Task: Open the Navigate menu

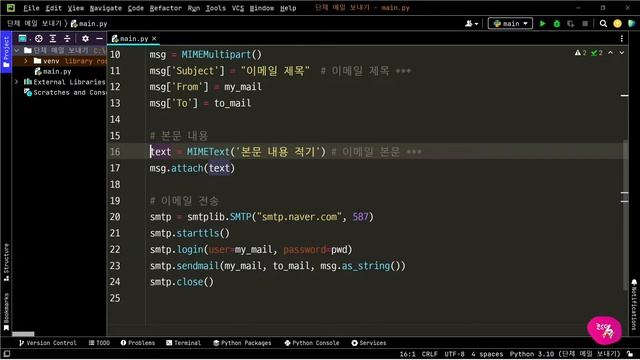Action: pos(106,8)
